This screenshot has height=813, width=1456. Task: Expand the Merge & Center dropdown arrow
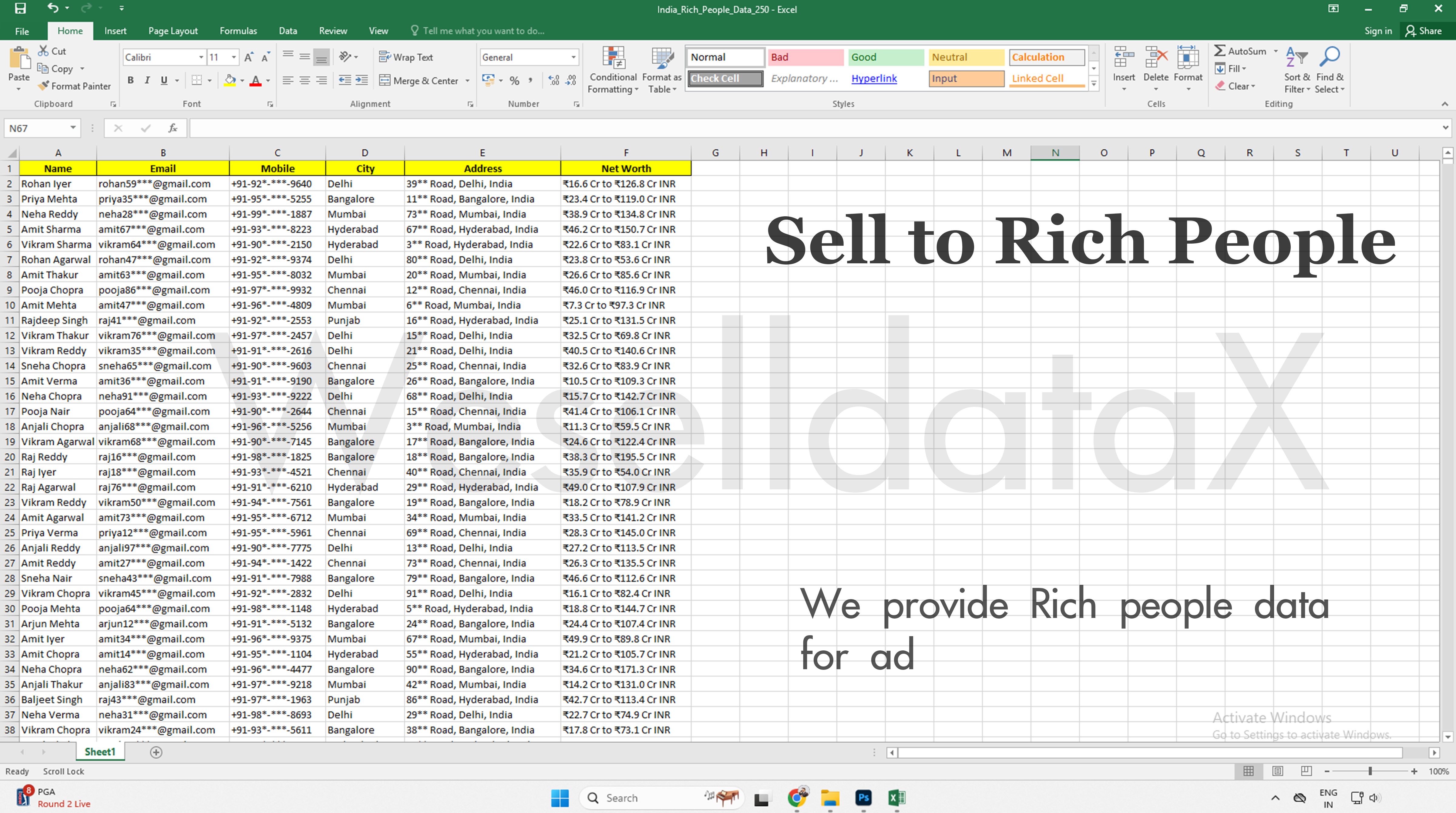tap(467, 81)
